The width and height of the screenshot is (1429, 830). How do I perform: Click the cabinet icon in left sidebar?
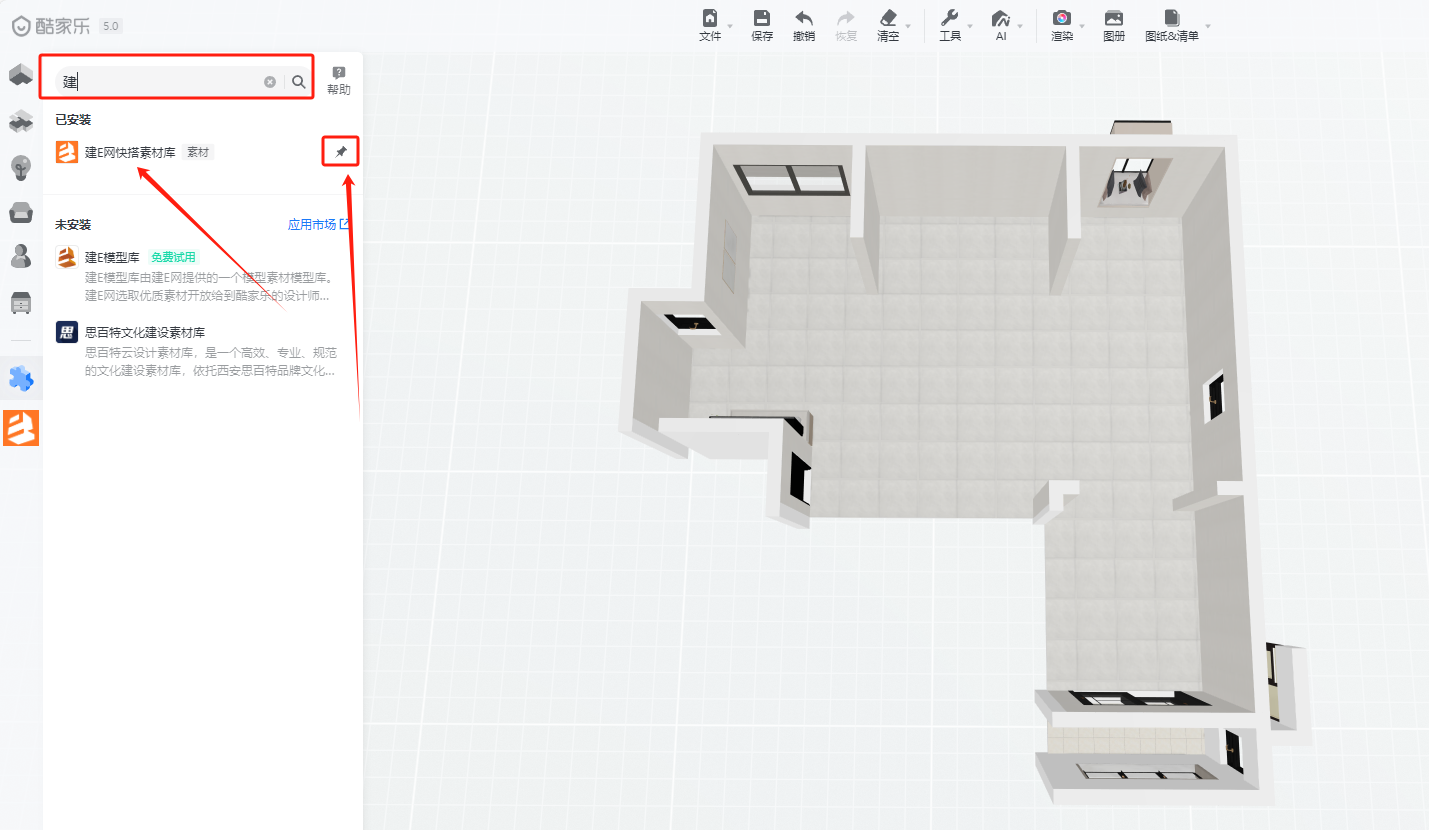point(21,302)
